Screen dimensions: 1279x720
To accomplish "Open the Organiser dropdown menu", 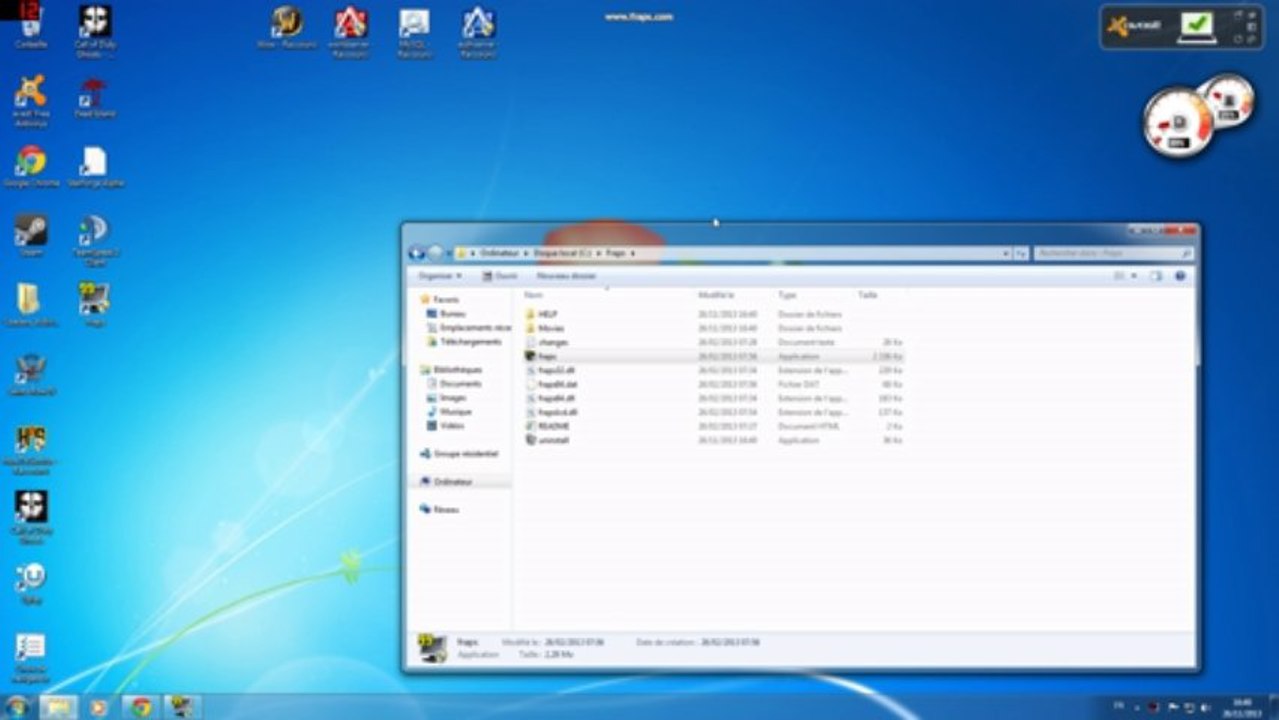I will (x=440, y=275).
